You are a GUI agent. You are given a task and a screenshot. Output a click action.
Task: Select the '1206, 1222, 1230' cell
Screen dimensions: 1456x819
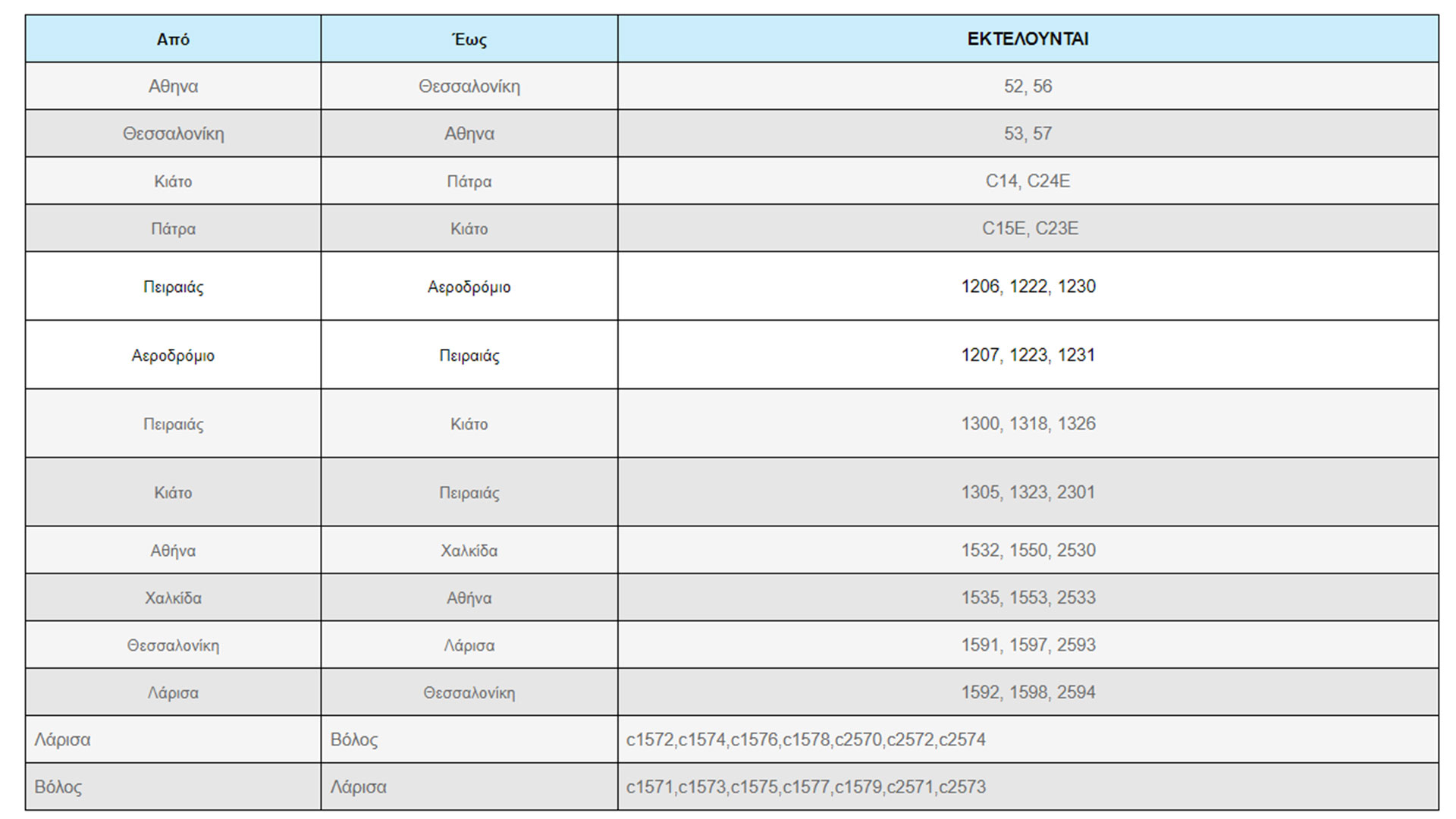(1028, 287)
